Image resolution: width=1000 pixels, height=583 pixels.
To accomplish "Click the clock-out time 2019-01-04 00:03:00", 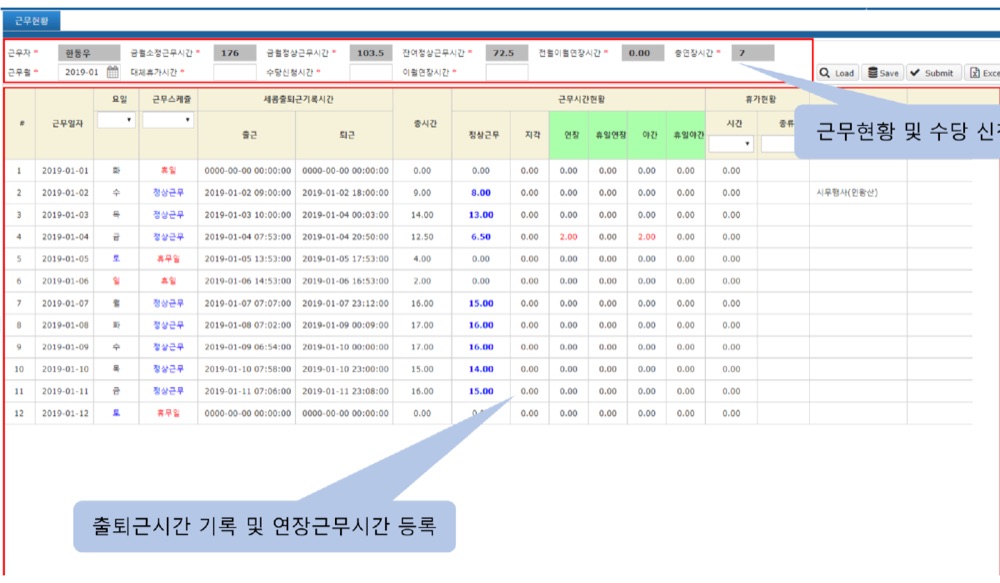I will point(345,215).
